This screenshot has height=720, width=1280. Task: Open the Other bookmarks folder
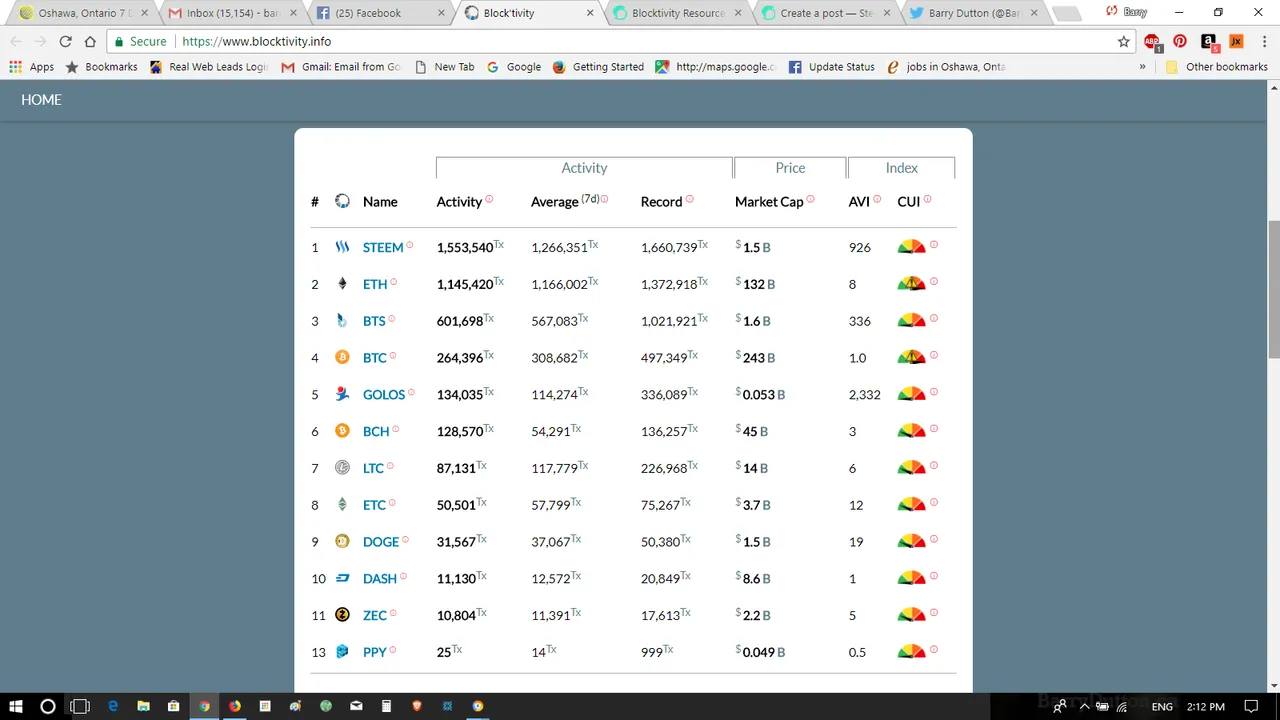click(x=1216, y=66)
